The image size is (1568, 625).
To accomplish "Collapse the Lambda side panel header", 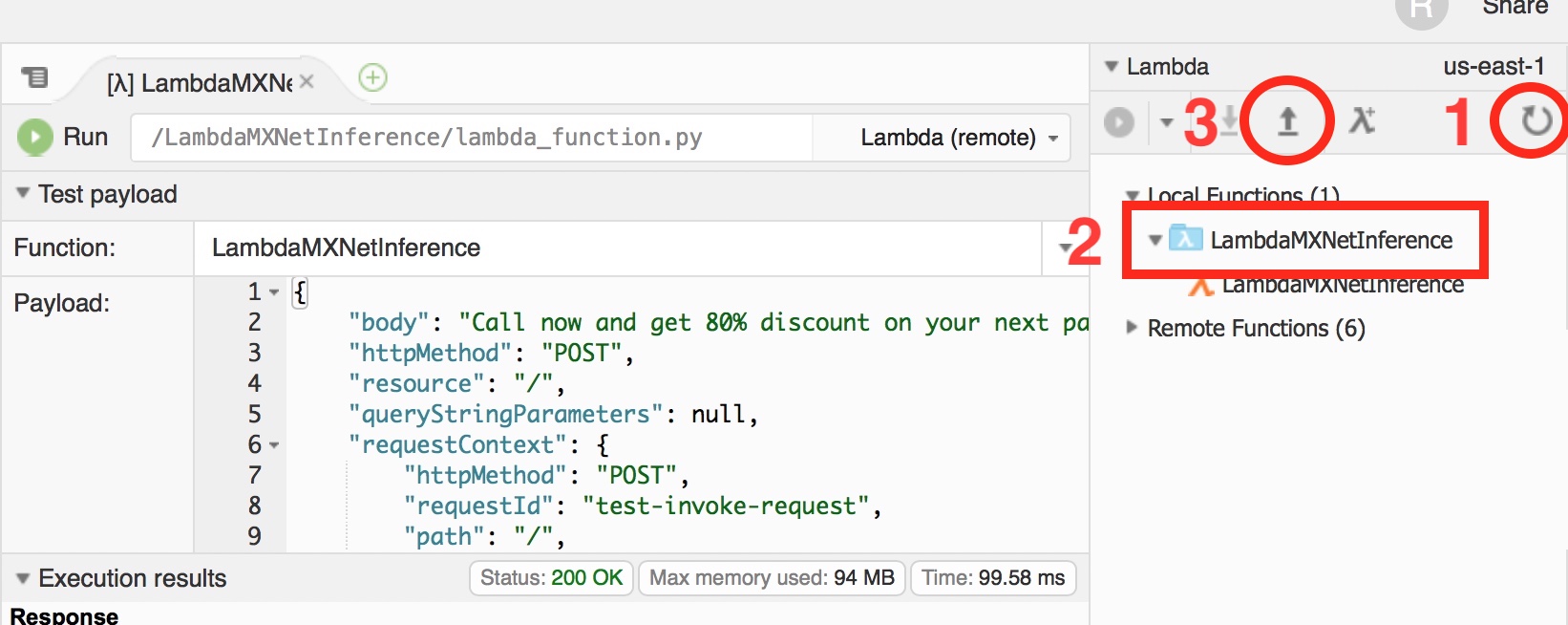I will [x=1112, y=67].
